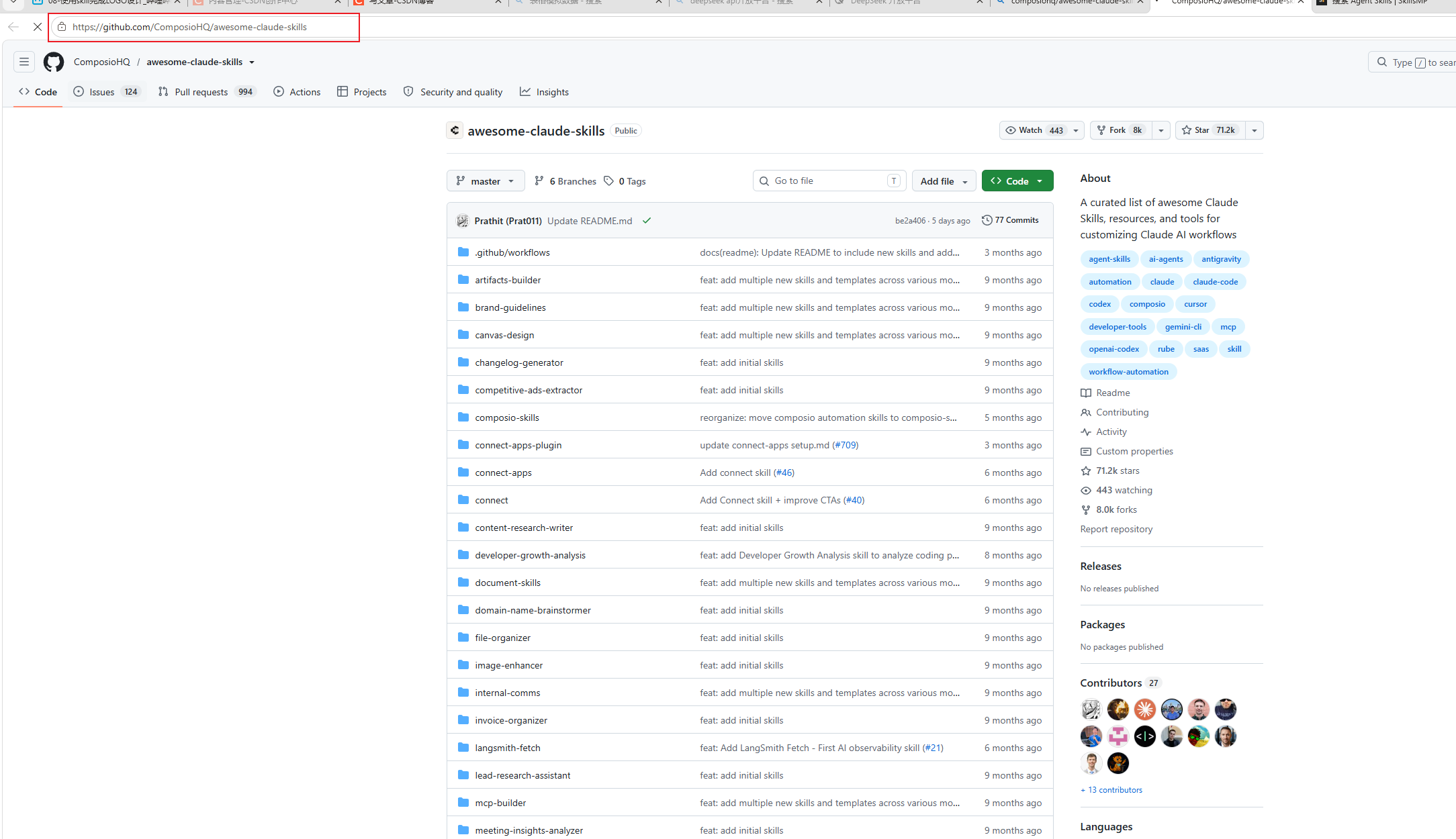Open the brand-guidelines folder
Viewport: 1456px width, 839px height.
[510, 307]
